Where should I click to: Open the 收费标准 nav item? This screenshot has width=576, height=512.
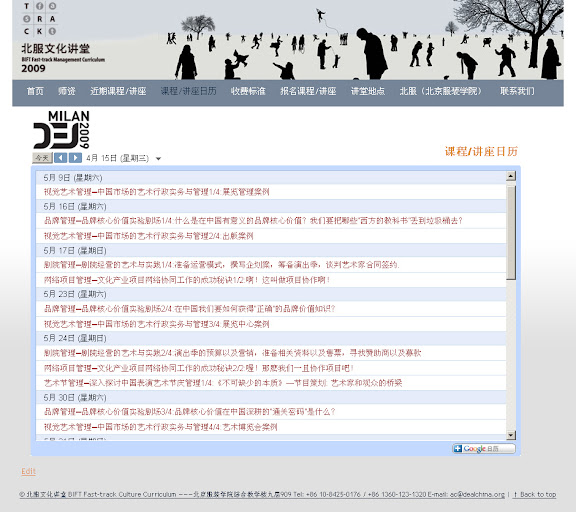248,91
